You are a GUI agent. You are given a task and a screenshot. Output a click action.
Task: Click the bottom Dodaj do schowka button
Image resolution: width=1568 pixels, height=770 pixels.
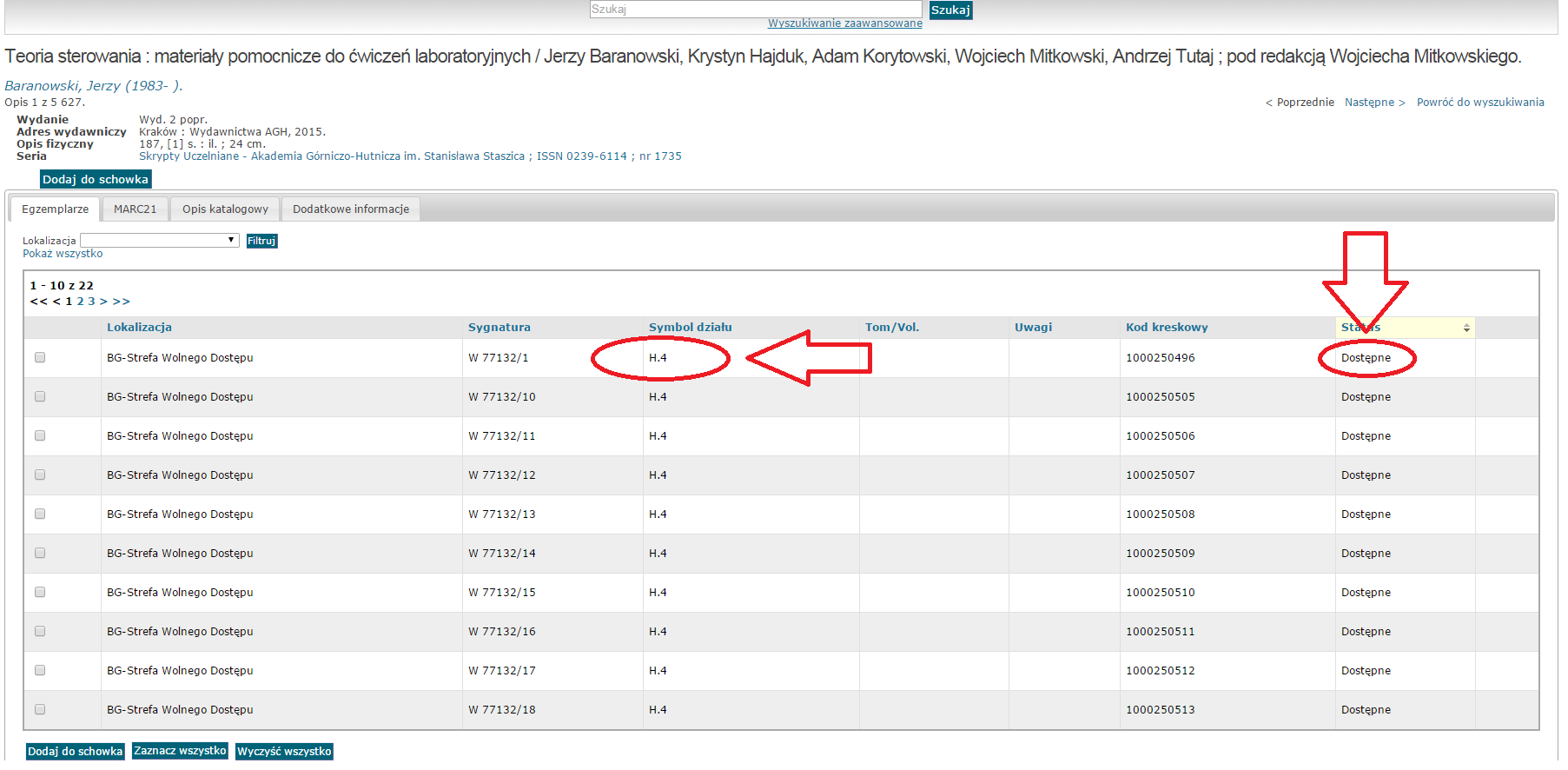tap(75, 751)
